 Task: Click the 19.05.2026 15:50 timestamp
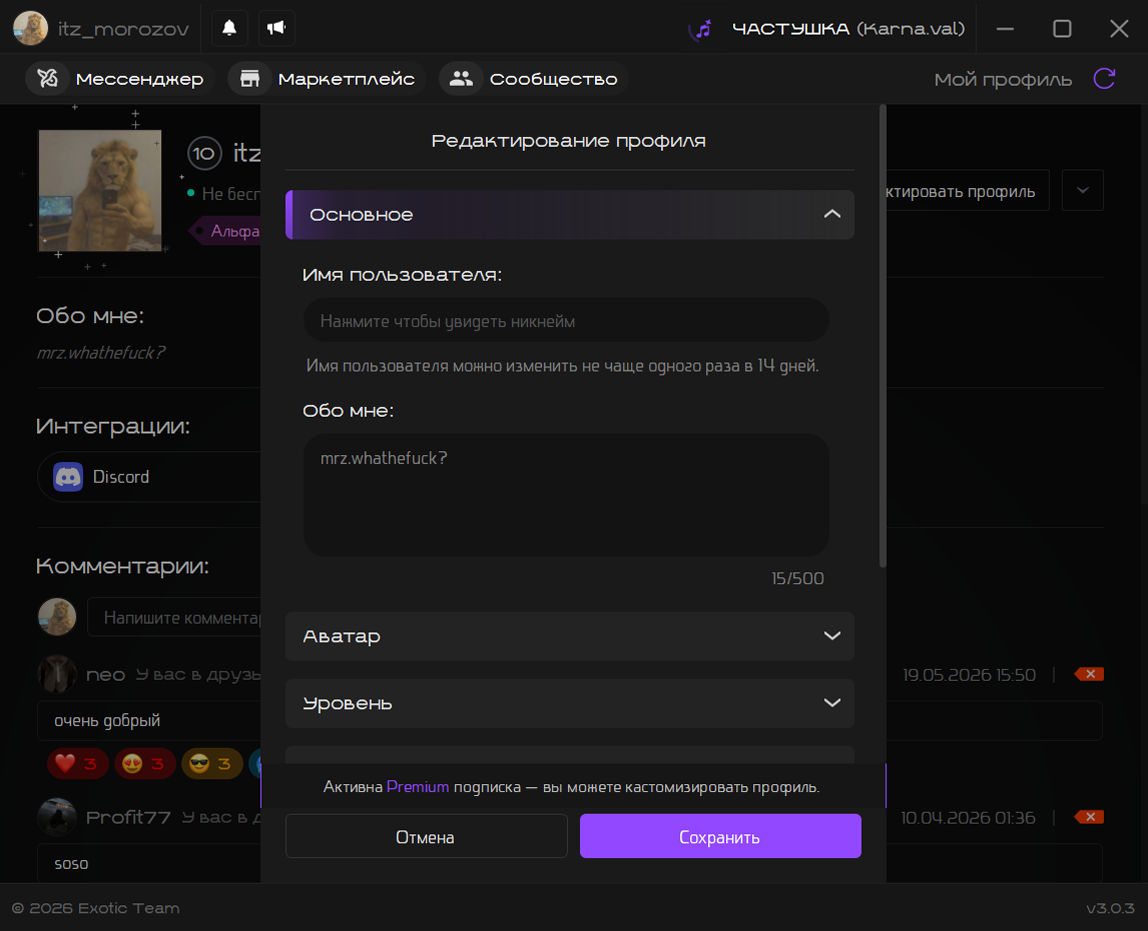(969, 675)
